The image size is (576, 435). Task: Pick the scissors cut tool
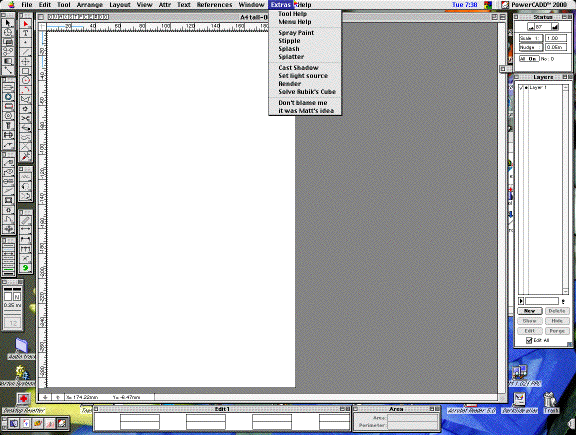25,118
